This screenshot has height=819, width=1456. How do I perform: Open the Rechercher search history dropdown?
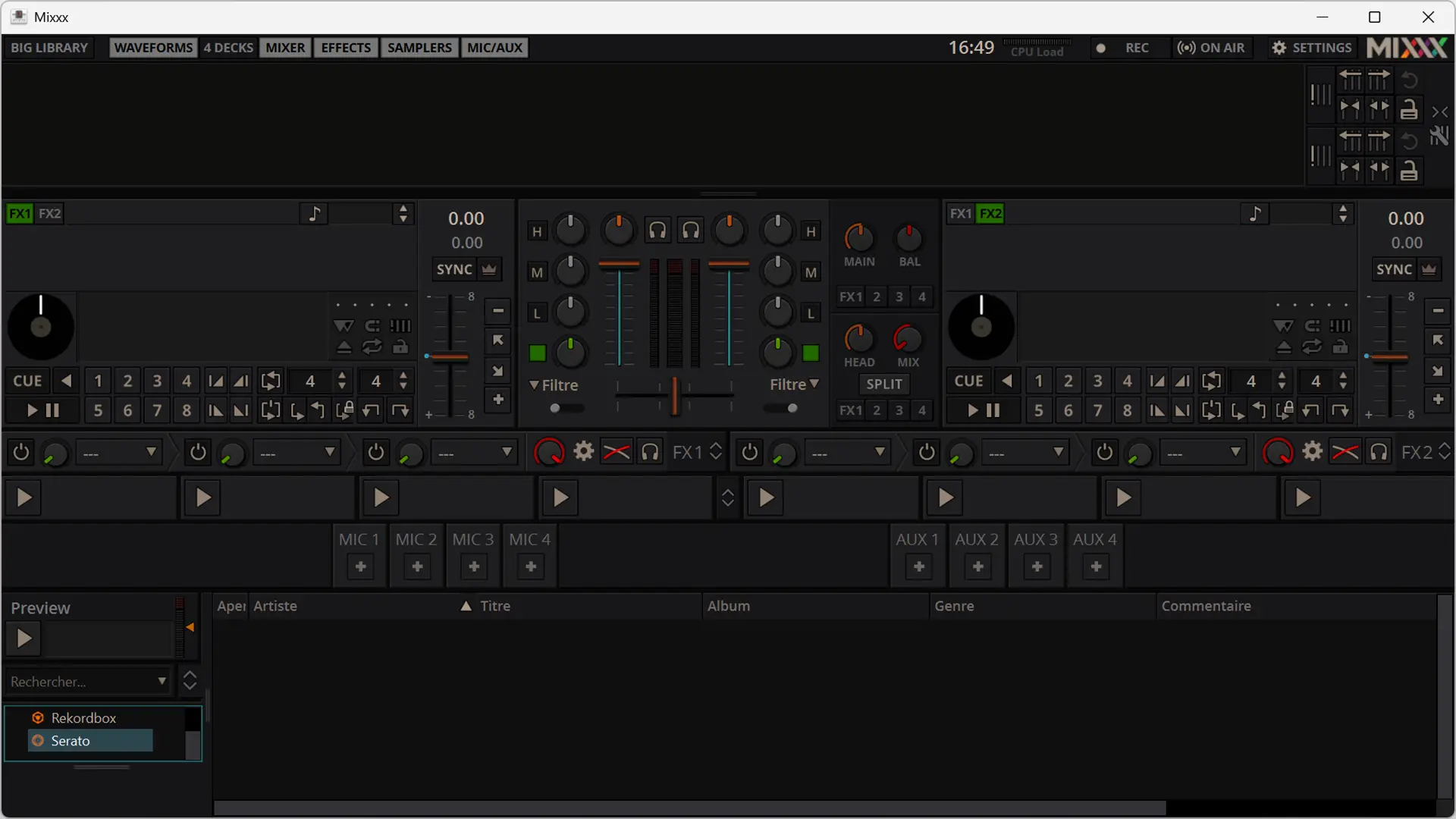162,681
